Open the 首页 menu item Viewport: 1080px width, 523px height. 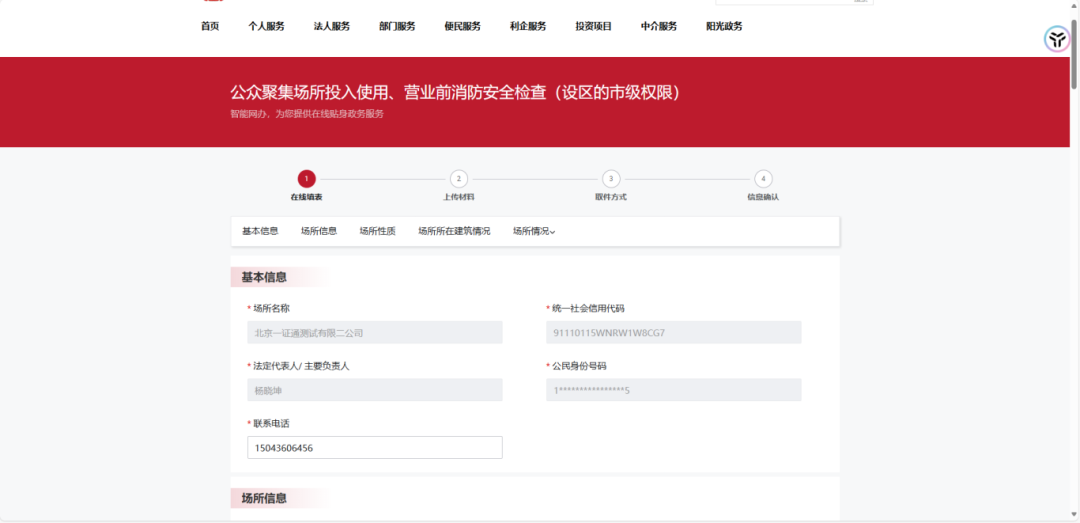(x=210, y=26)
